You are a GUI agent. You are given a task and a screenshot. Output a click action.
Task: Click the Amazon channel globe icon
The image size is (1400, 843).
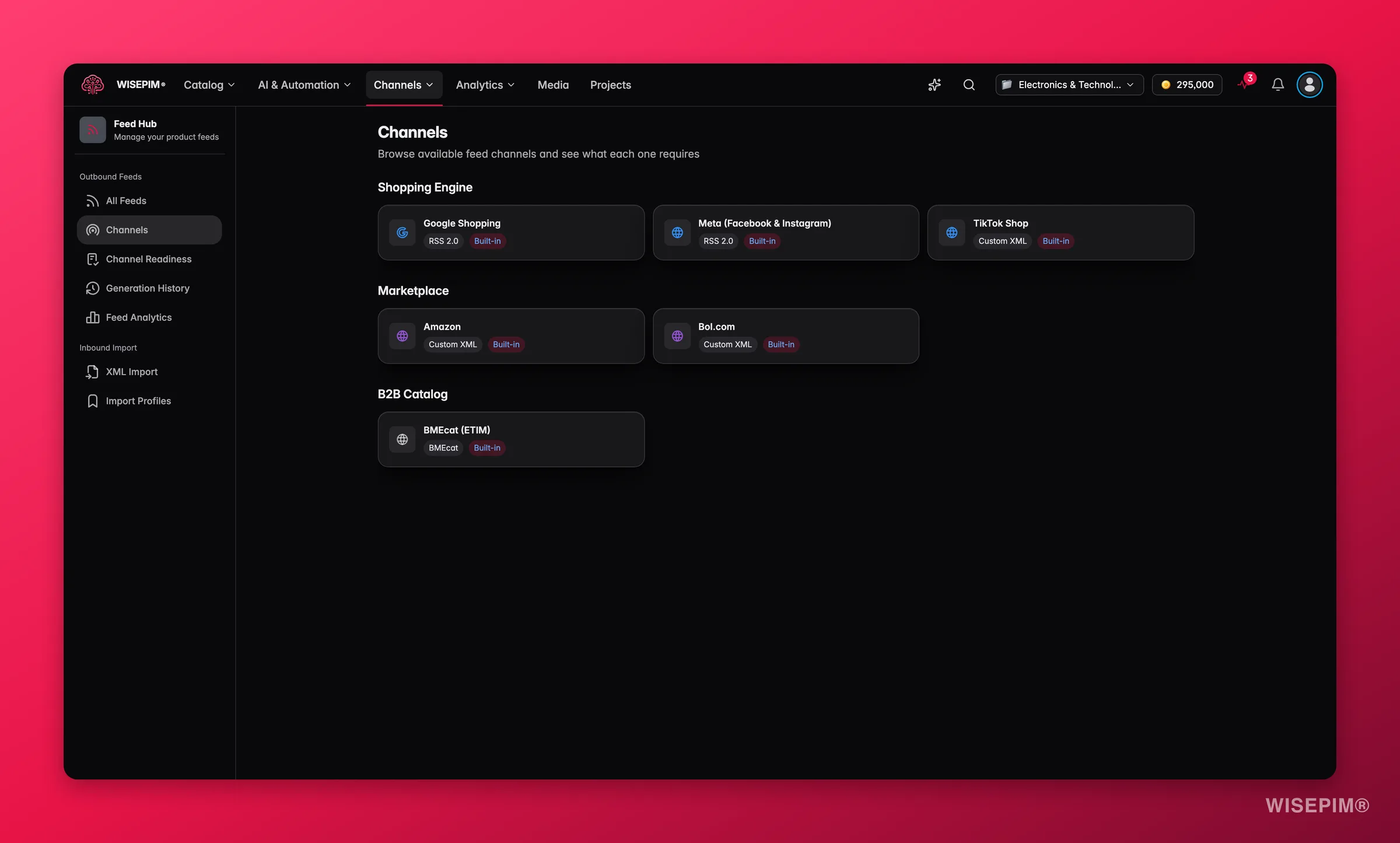(402, 335)
